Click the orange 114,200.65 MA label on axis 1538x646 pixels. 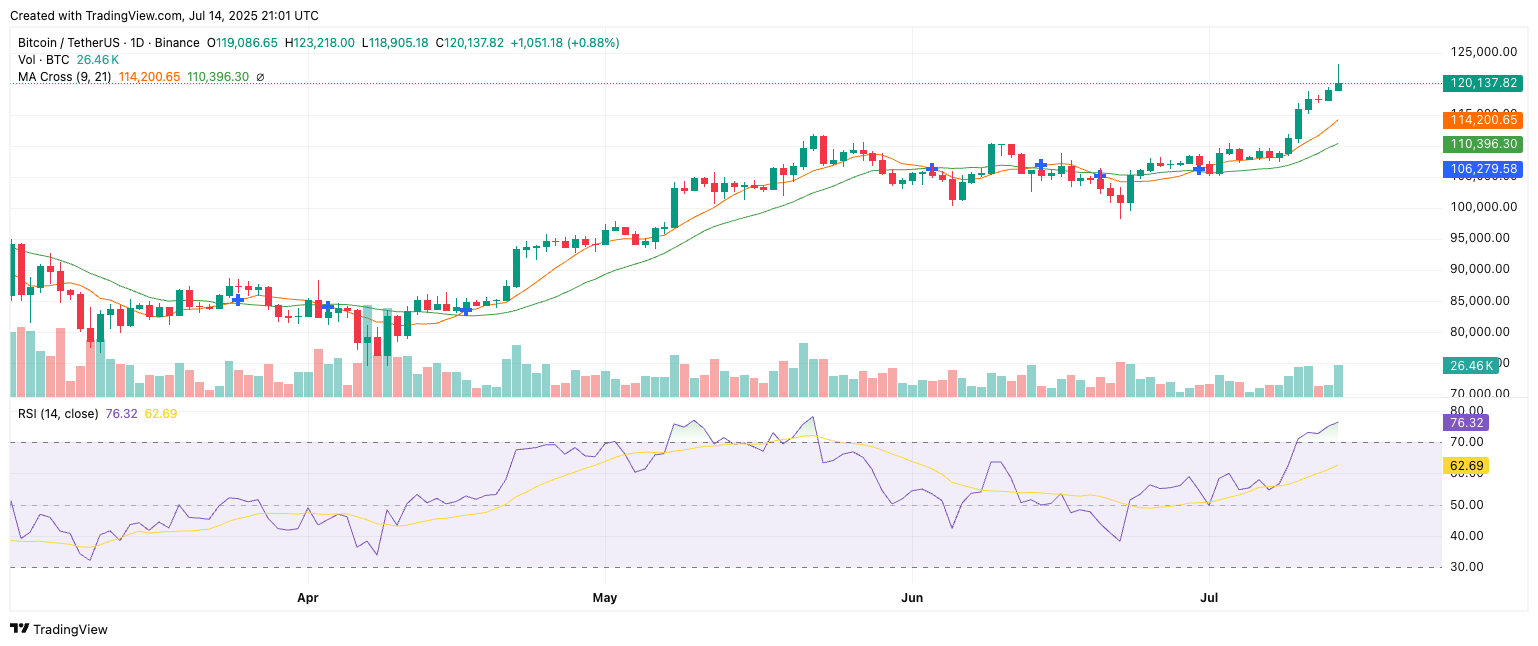click(x=1481, y=120)
